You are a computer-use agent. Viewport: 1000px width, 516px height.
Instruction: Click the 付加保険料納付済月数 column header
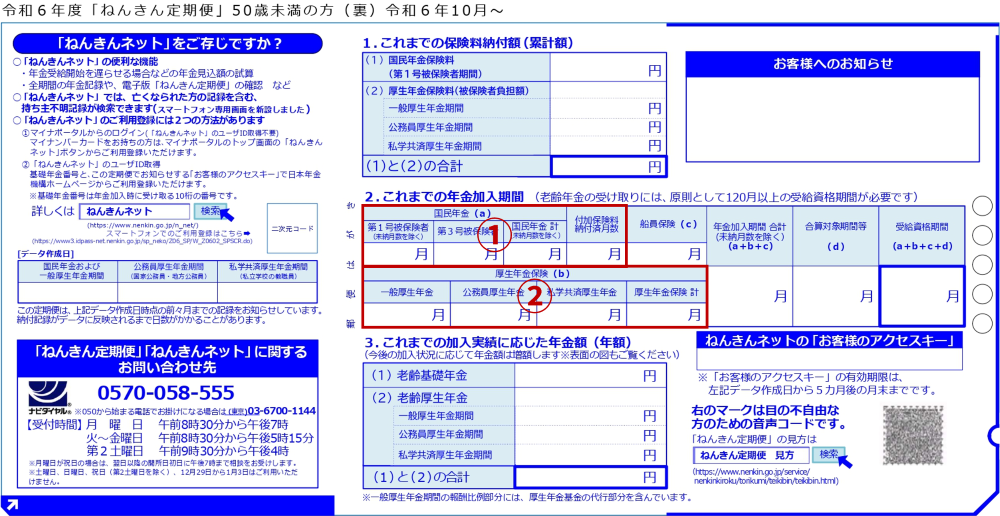tap(596, 223)
